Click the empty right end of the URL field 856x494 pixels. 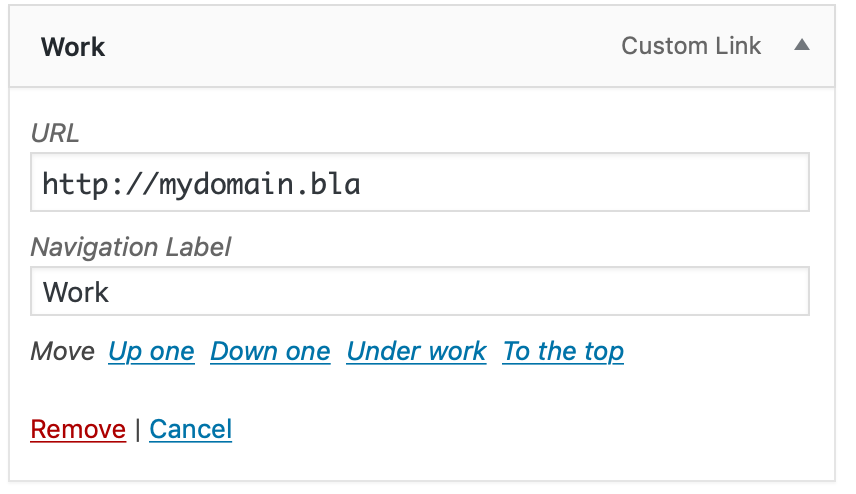point(700,183)
